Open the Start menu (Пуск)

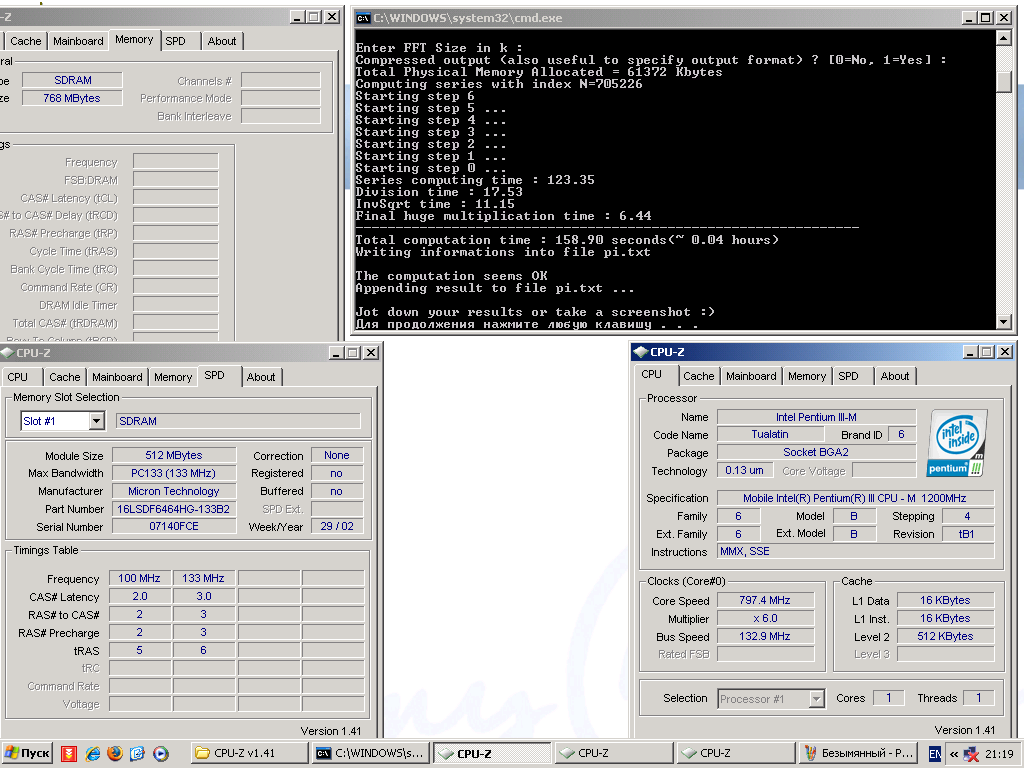(26, 753)
